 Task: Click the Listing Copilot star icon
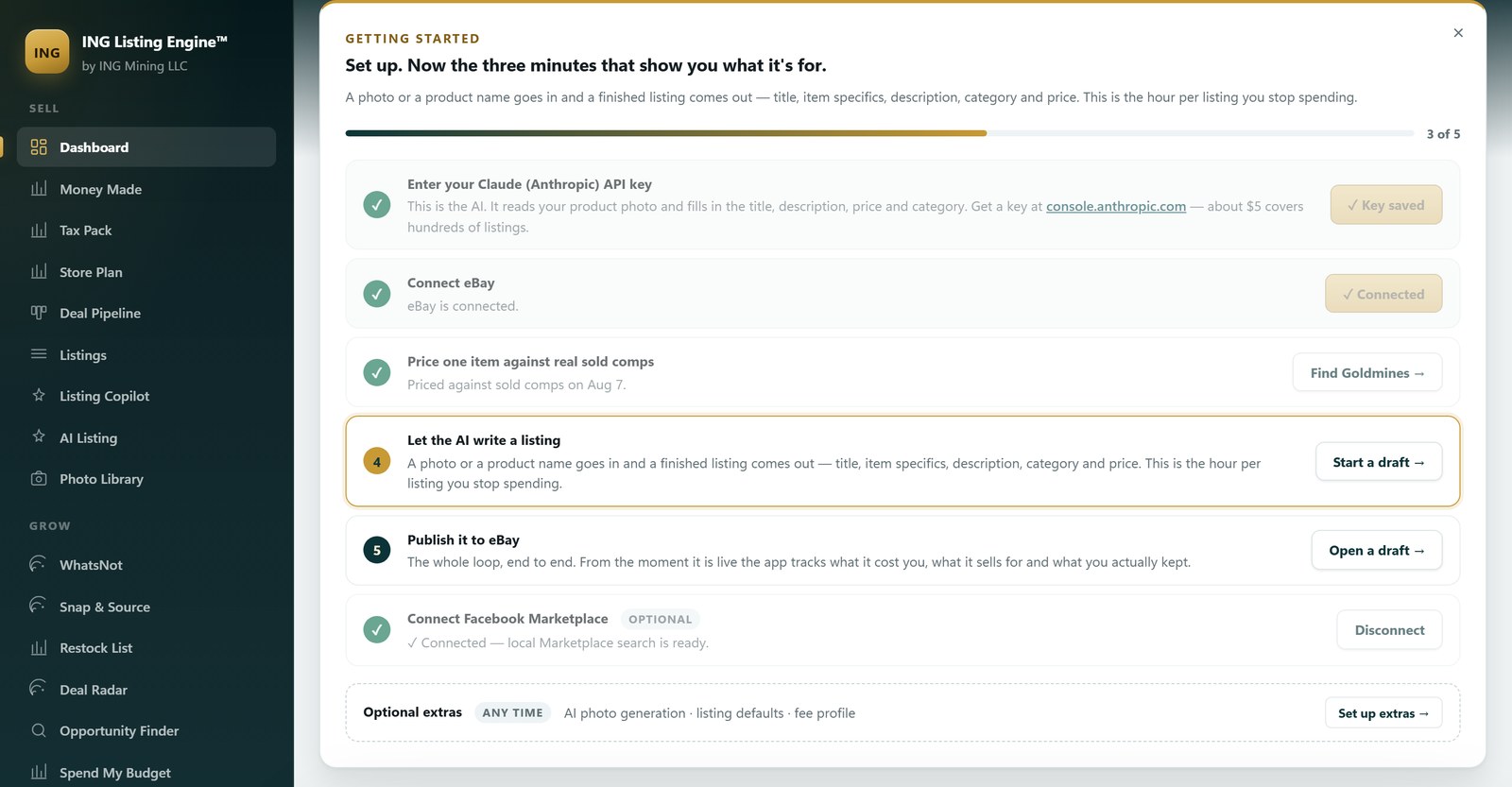pyautogui.click(x=39, y=396)
